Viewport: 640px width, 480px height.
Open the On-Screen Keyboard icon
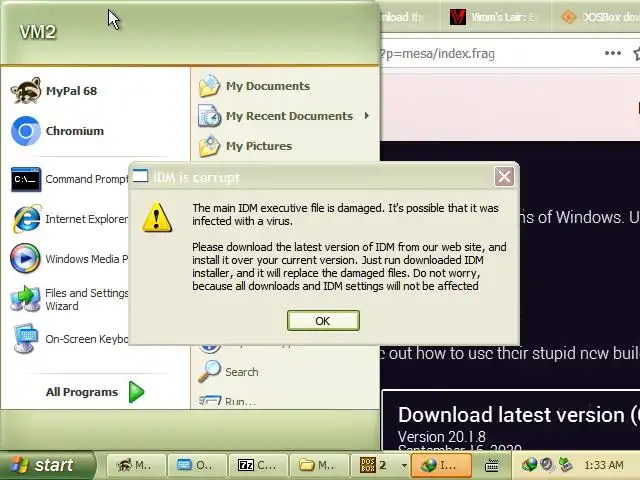25,338
